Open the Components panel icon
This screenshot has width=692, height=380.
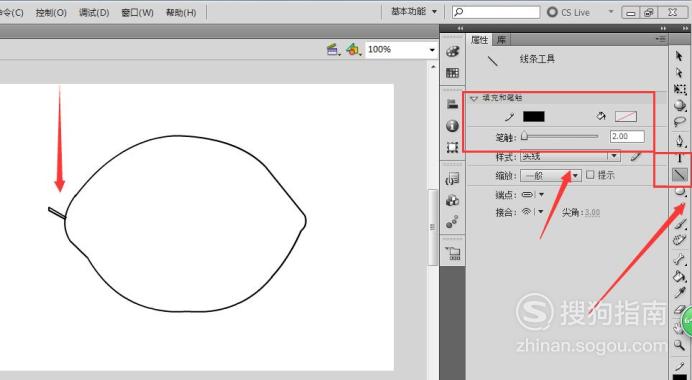(x=452, y=200)
